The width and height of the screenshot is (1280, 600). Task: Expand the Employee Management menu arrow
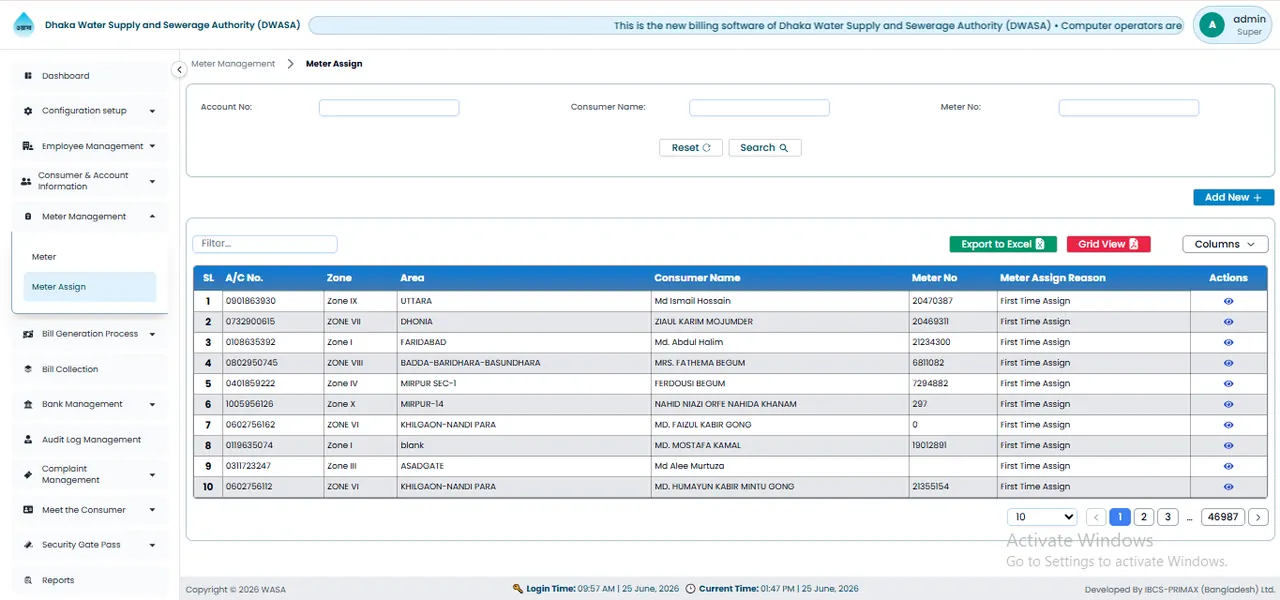coord(152,146)
